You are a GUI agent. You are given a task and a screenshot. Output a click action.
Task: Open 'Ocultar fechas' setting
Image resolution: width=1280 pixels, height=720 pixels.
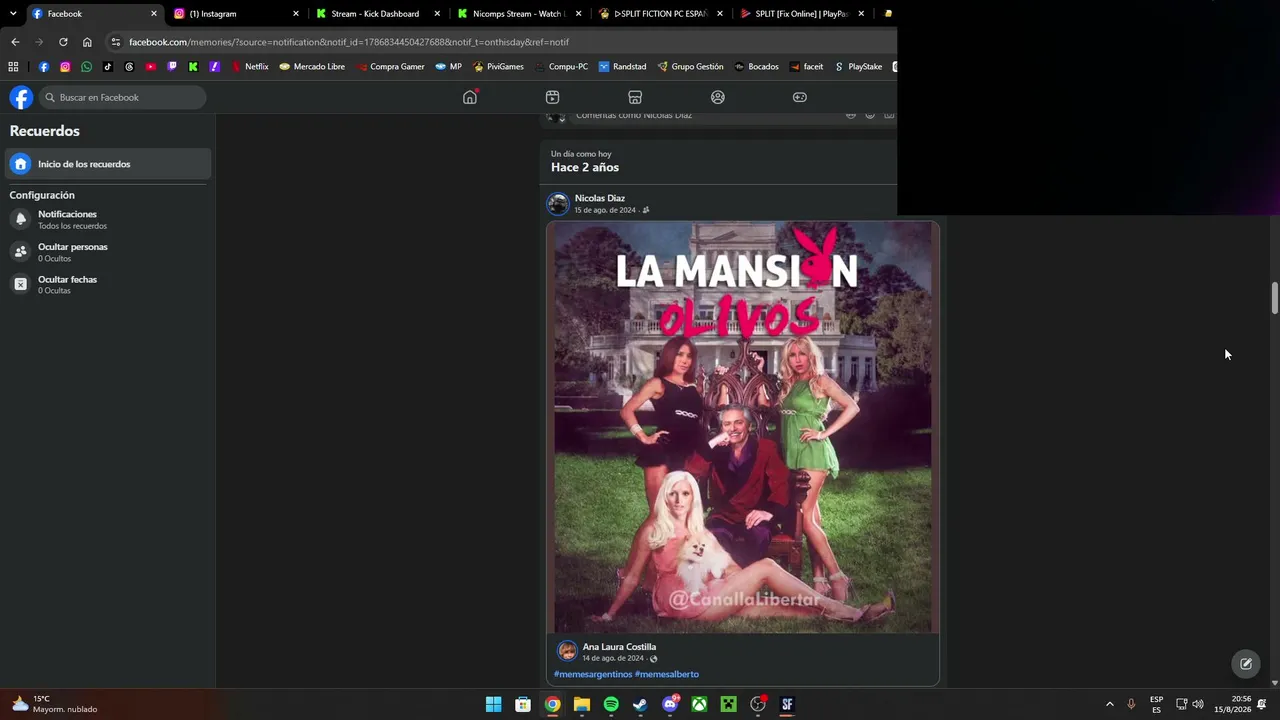coord(108,284)
